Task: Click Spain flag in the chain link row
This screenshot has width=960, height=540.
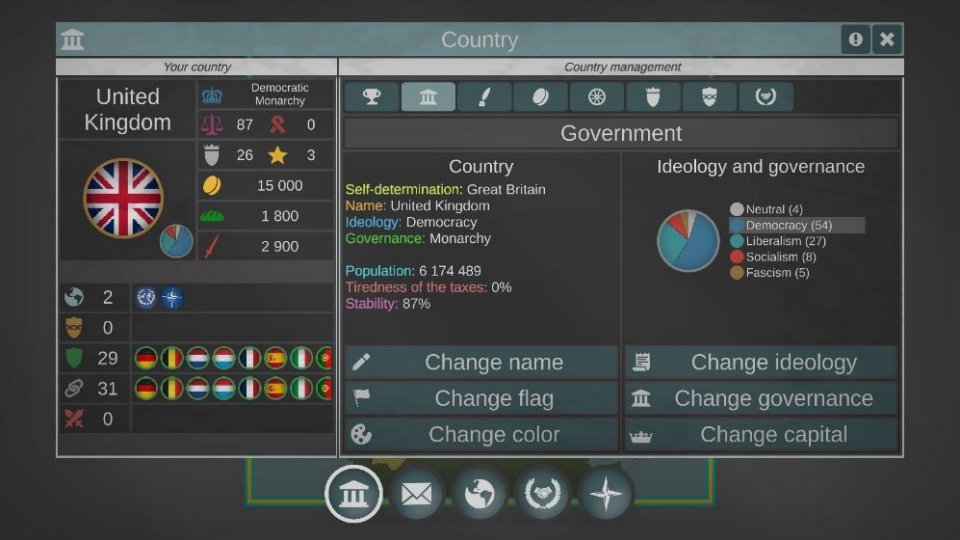Action: (x=276, y=389)
